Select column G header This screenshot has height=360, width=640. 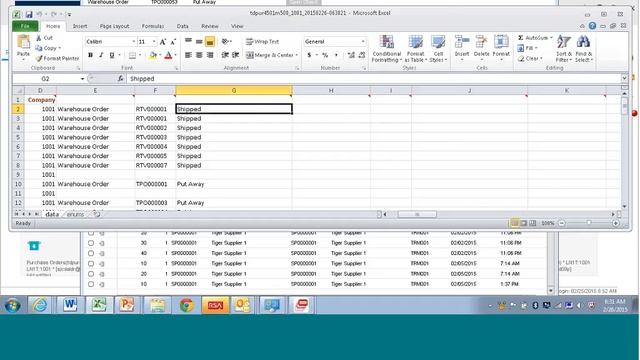[234, 90]
